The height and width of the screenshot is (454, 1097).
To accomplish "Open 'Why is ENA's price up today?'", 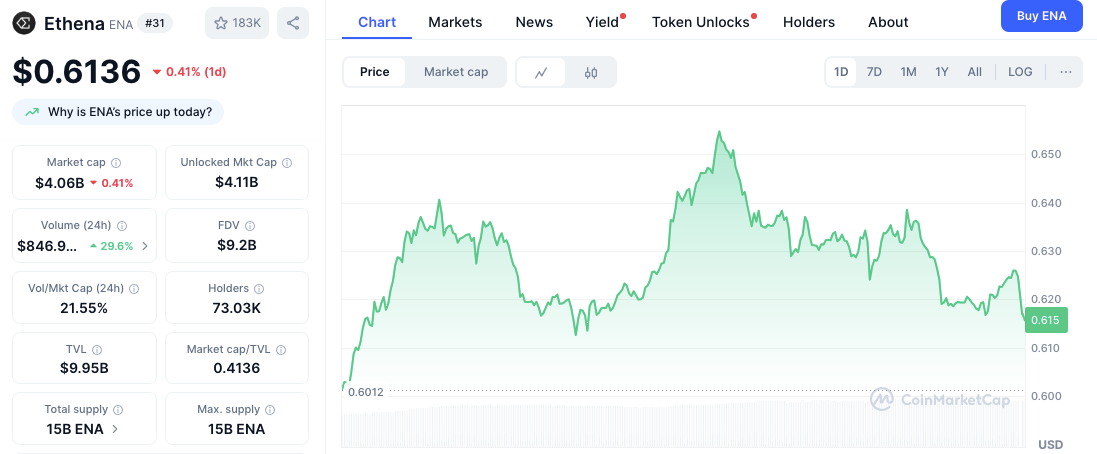I will [119, 112].
